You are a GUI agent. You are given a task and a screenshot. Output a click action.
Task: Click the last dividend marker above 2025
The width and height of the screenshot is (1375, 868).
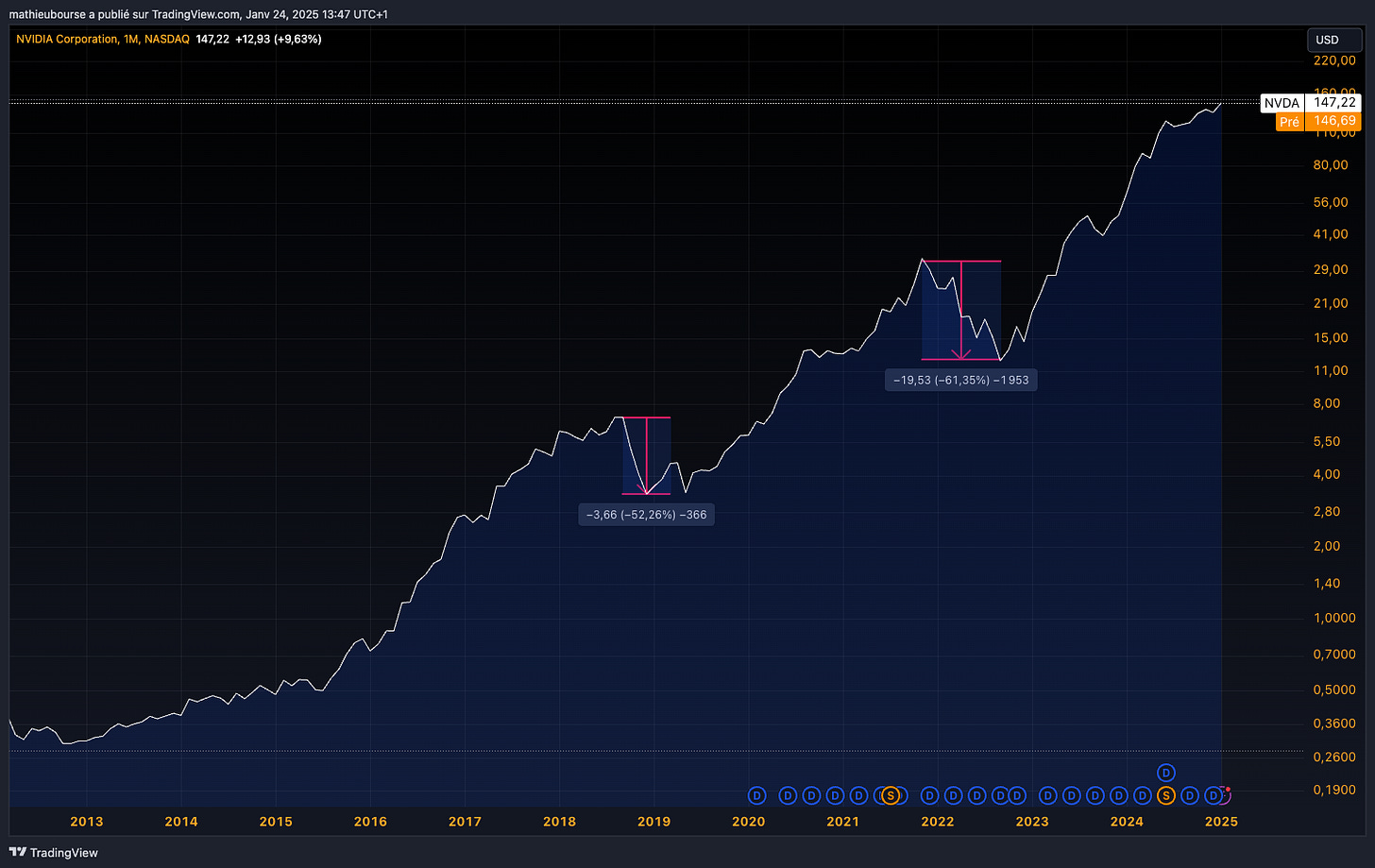(x=1214, y=796)
